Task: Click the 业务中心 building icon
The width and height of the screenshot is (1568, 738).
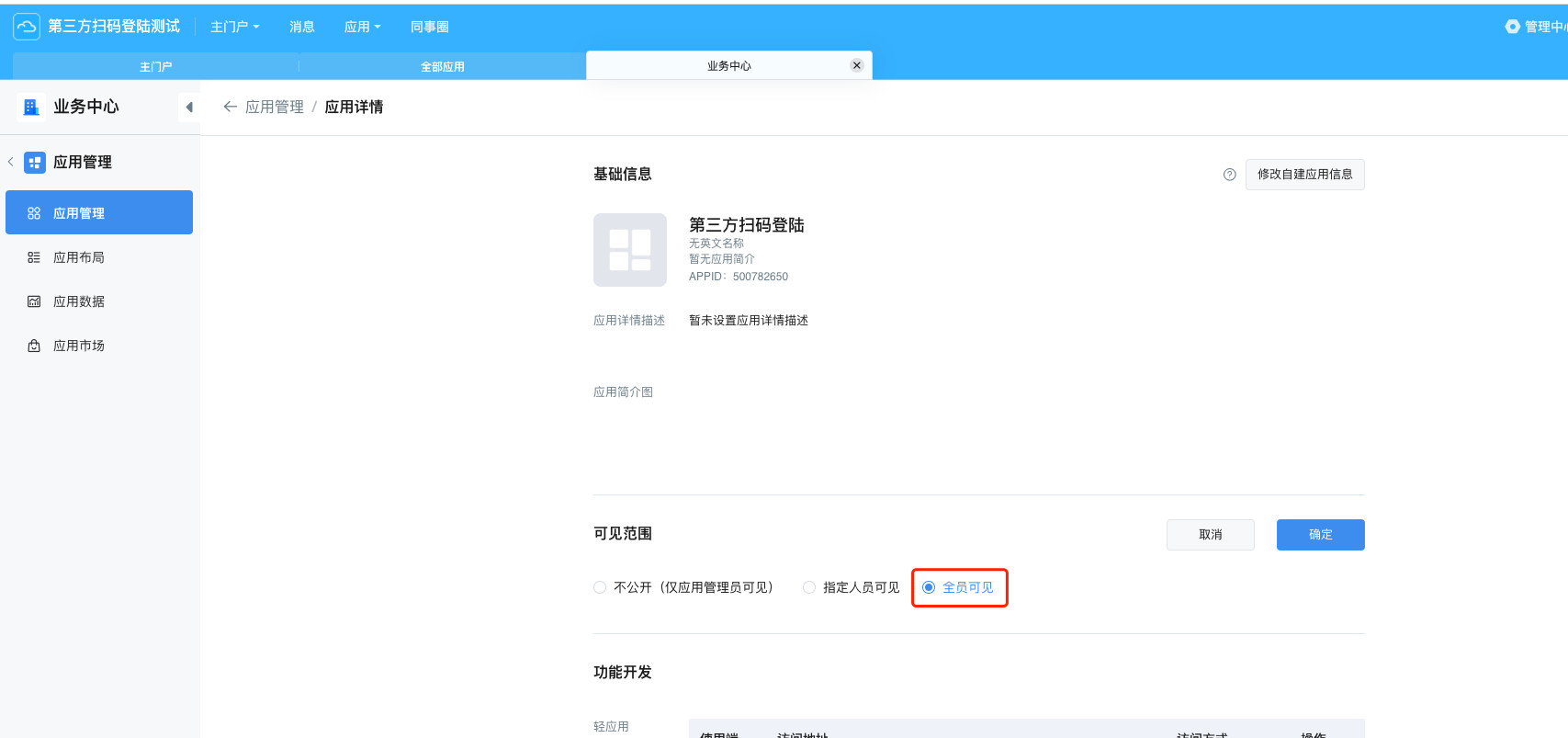Action: 31,107
